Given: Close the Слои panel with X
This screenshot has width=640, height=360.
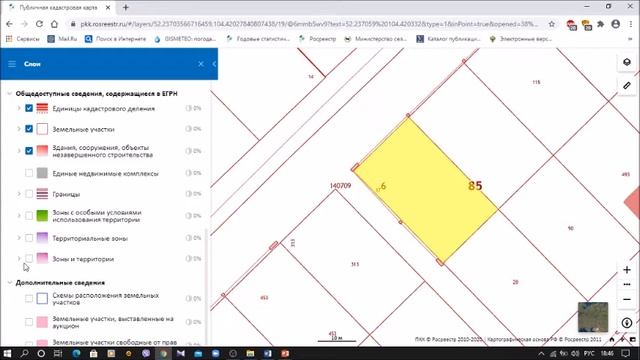Looking at the screenshot, I should (x=201, y=64).
